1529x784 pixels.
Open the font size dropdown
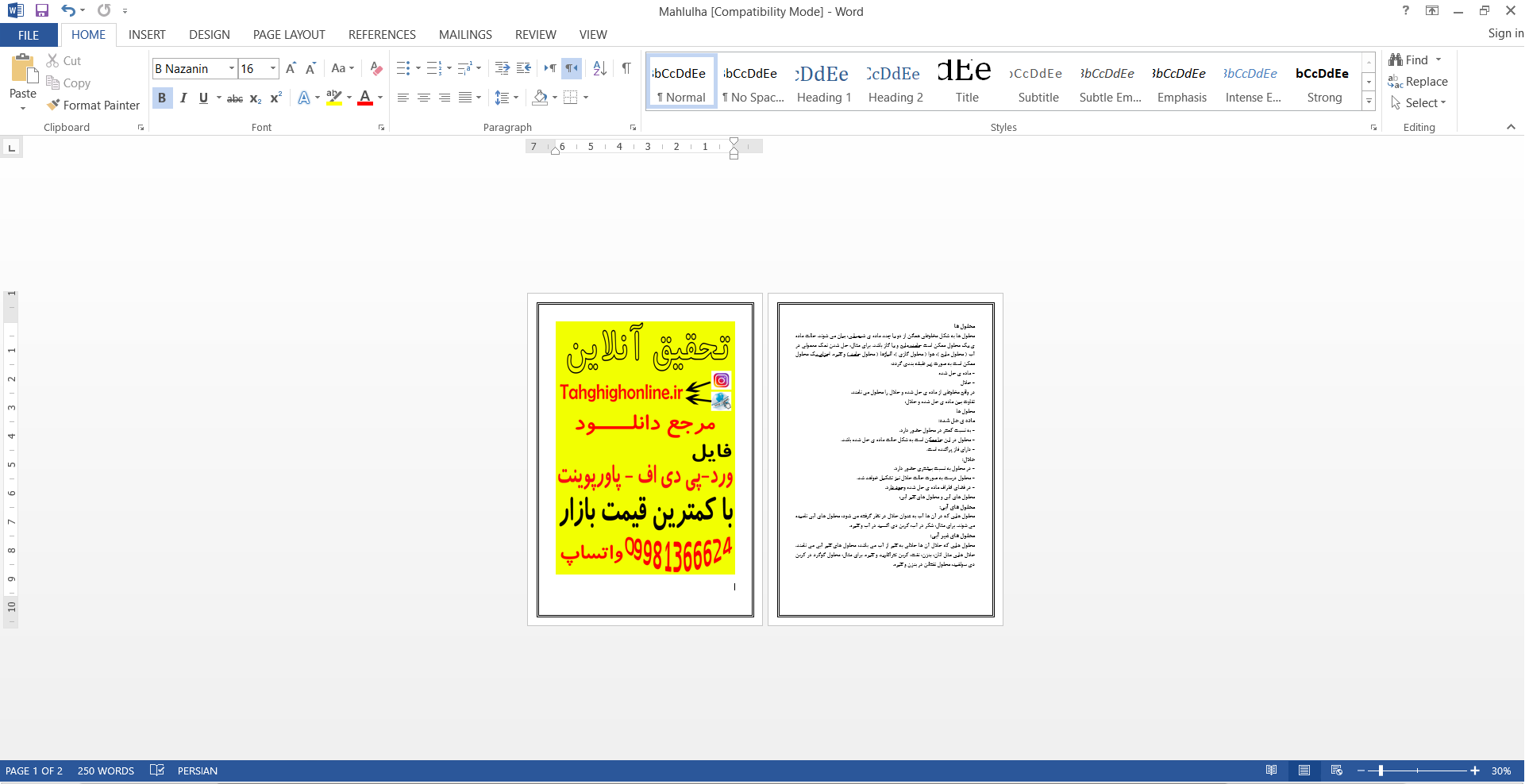[273, 68]
